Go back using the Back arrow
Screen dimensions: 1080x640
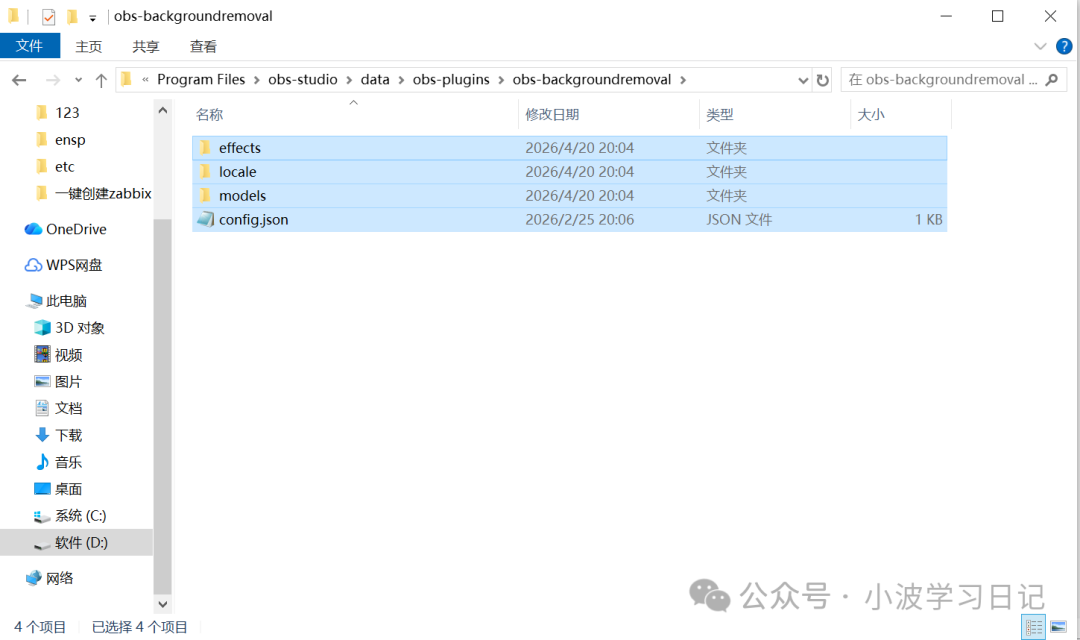coord(19,80)
